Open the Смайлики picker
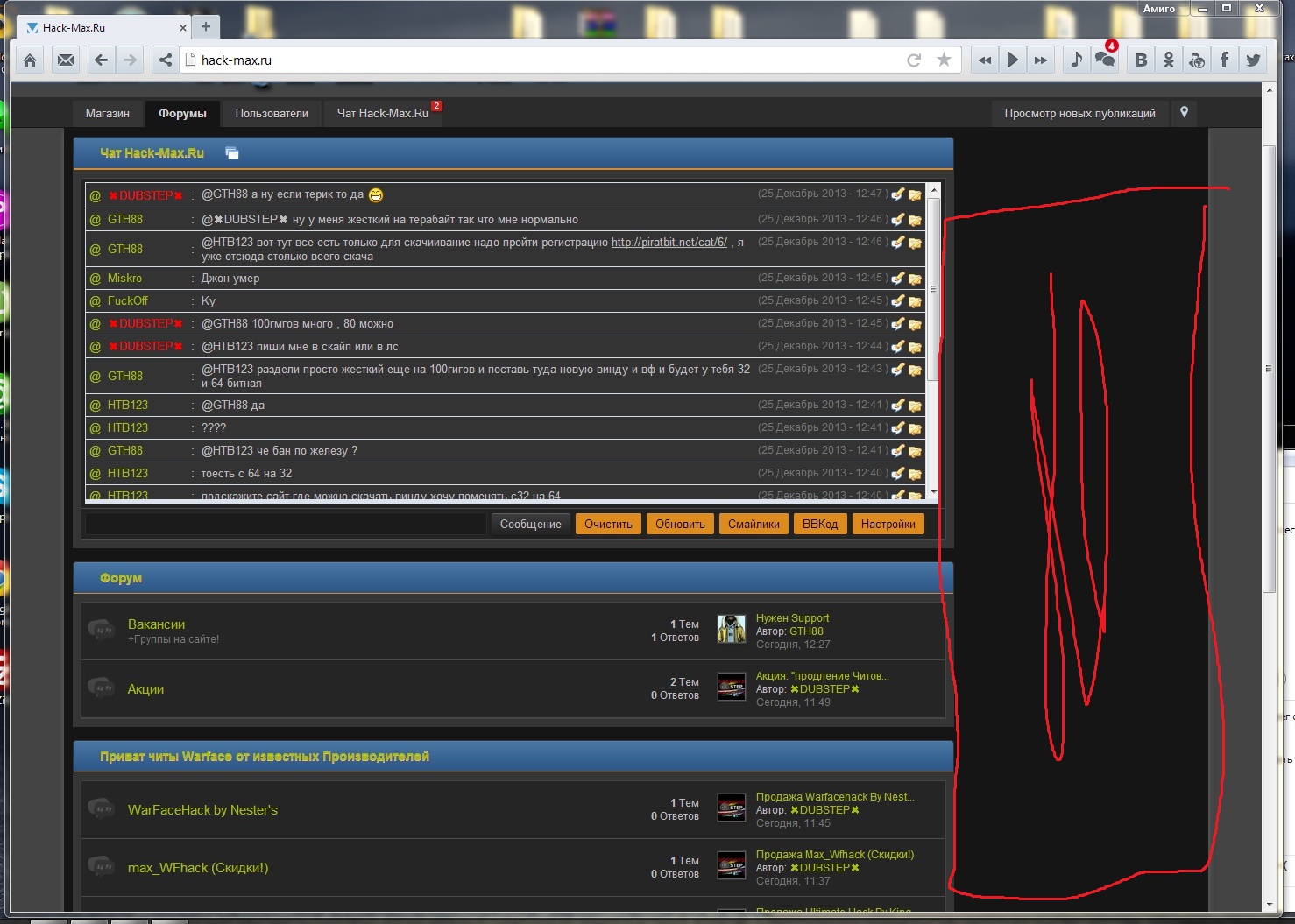The width and height of the screenshot is (1295, 924). 754,524
